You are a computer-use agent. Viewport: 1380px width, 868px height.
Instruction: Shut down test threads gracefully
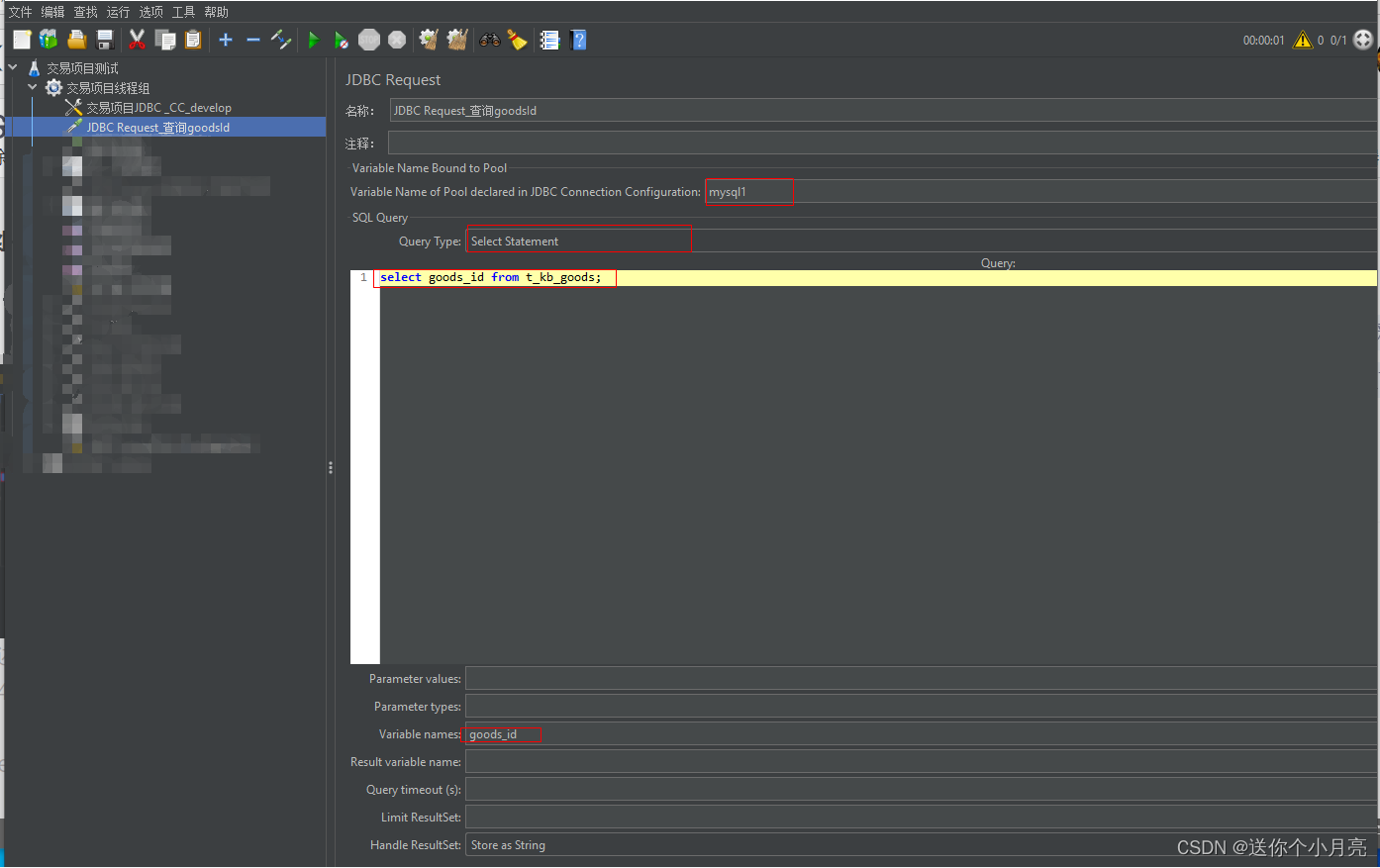tap(397, 40)
